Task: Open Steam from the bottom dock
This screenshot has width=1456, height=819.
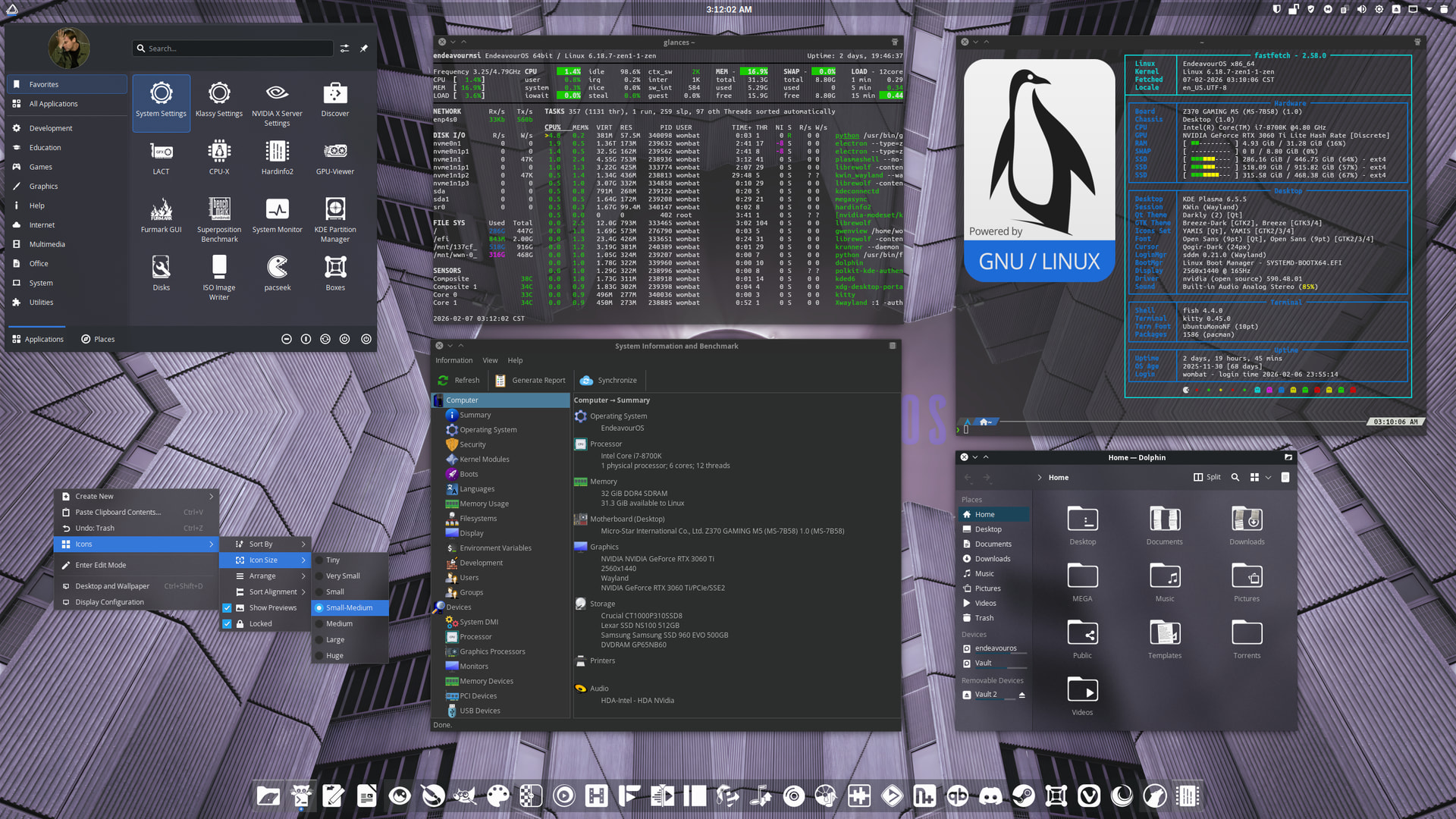Action: point(1023,795)
